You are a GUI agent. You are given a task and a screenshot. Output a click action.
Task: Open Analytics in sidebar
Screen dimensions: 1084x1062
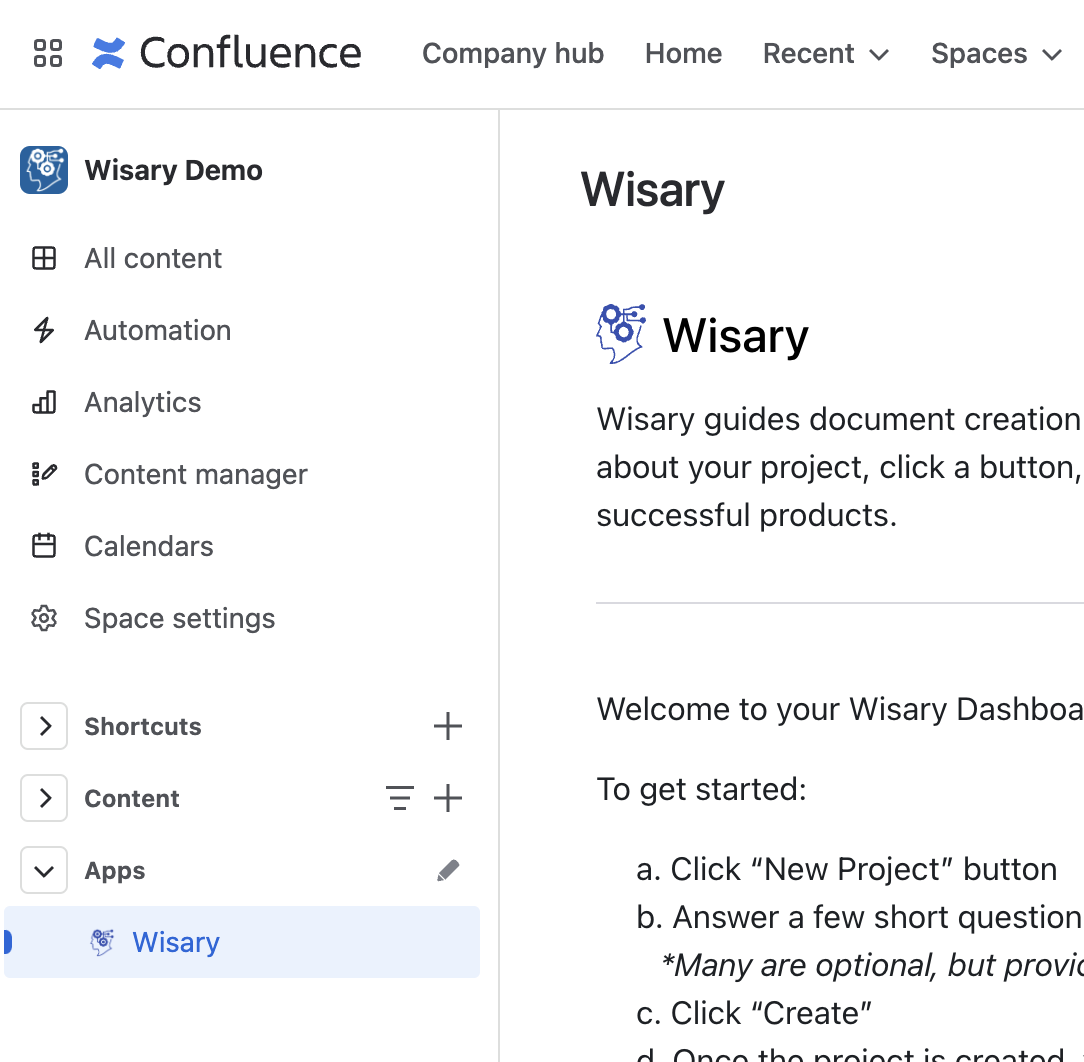point(142,402)
